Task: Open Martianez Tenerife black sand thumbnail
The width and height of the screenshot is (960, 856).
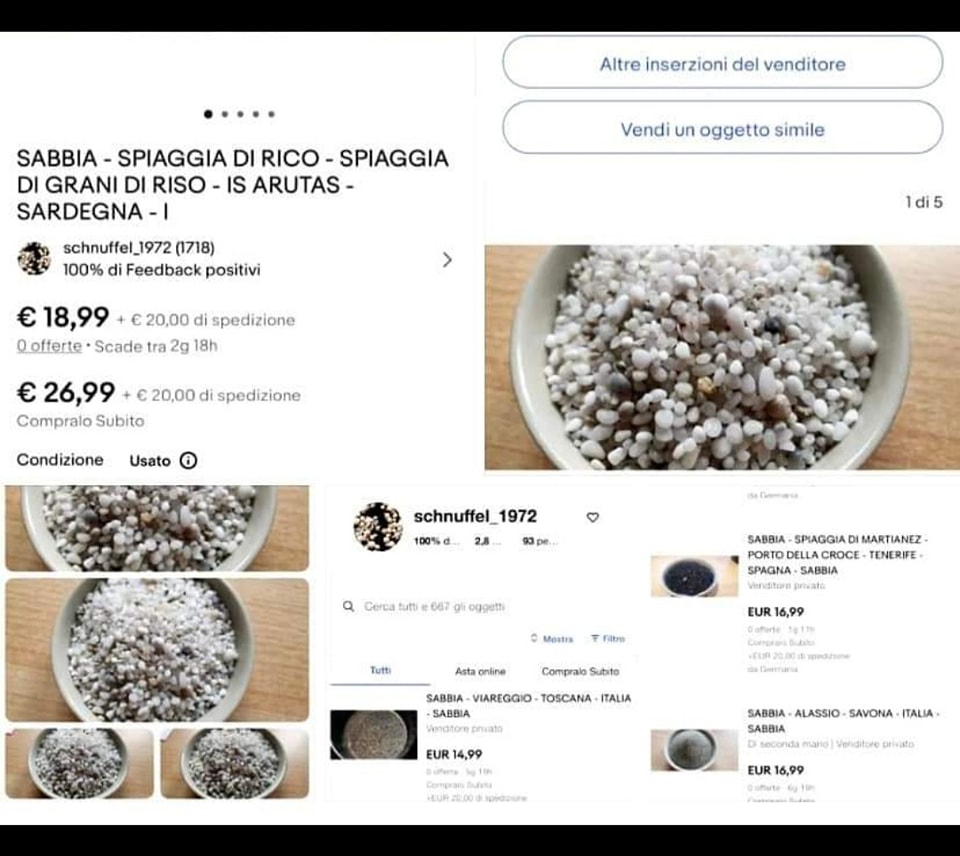Action: 694,576
